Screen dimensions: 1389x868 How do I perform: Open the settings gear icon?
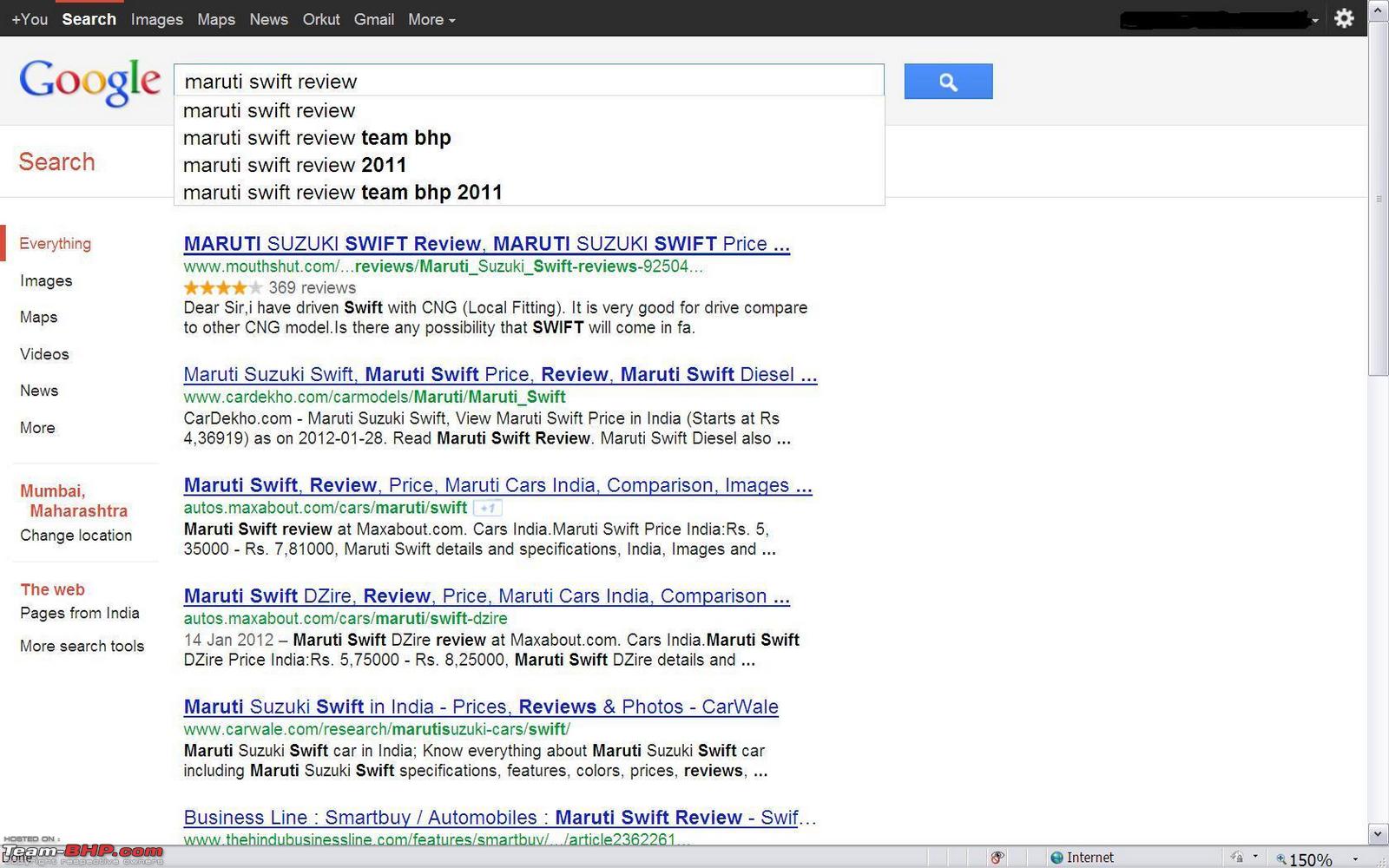coord(1344,18)
